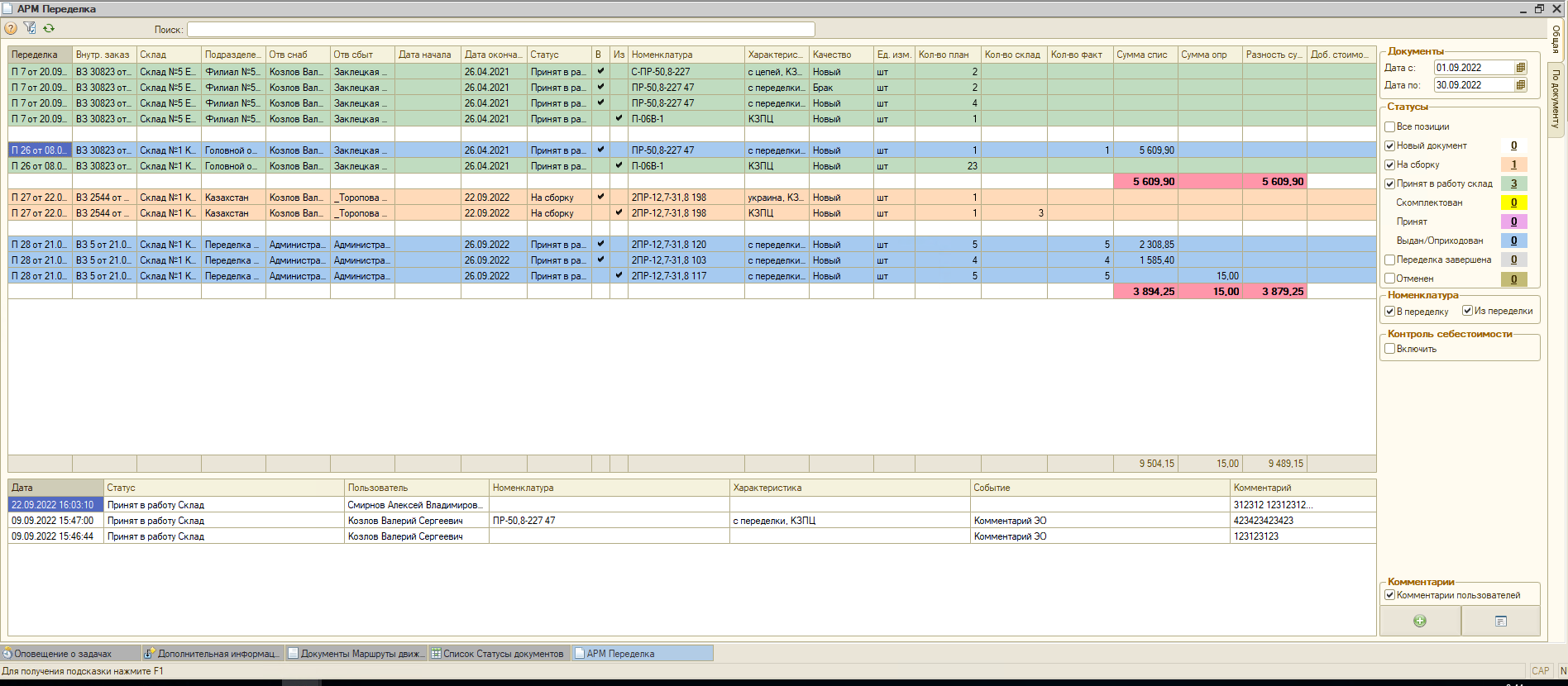Switch to the 'По документу' vertical tab
The width and height of the screenshot is (1568, 686).
tap(1556, 98)
